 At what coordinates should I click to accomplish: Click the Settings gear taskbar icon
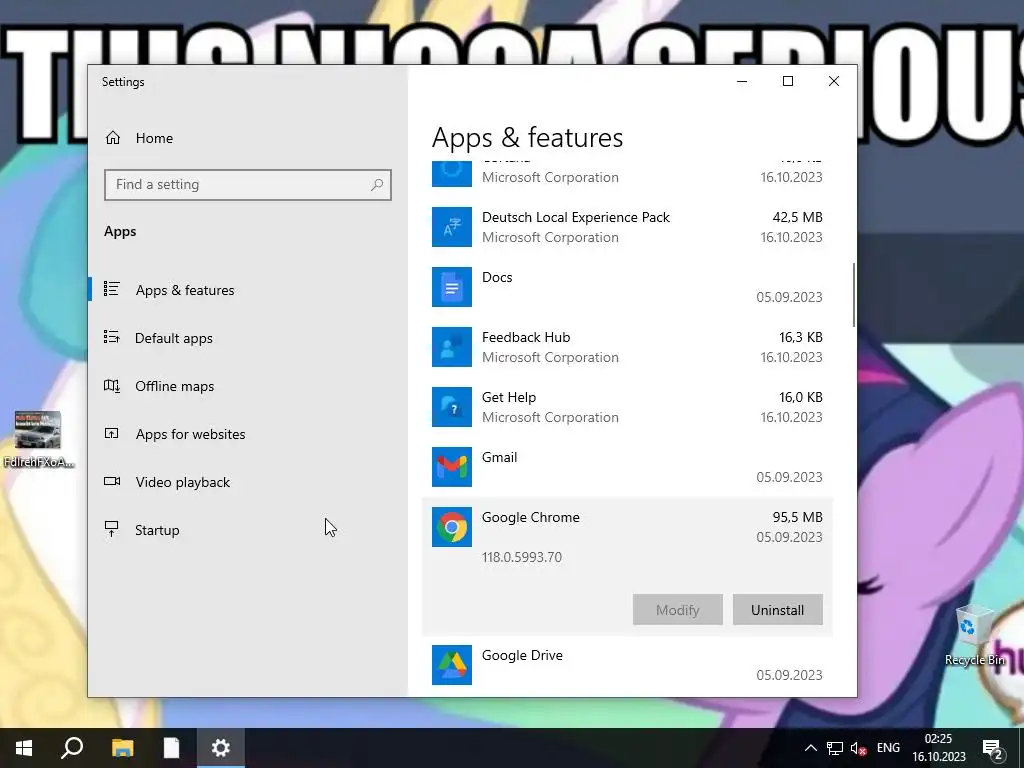(221, 748)
